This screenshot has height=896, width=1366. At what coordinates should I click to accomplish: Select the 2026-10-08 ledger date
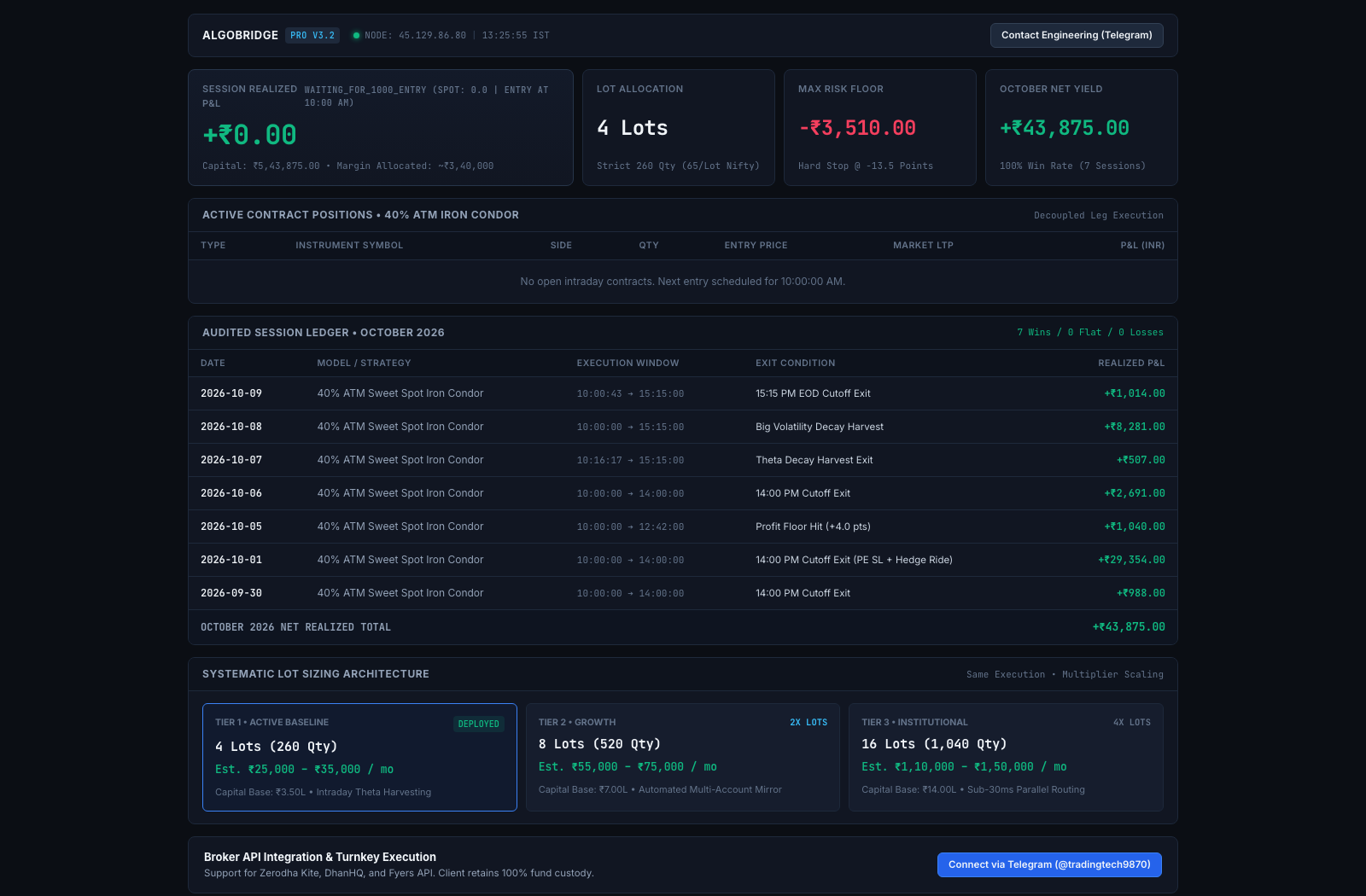[231, 427]
